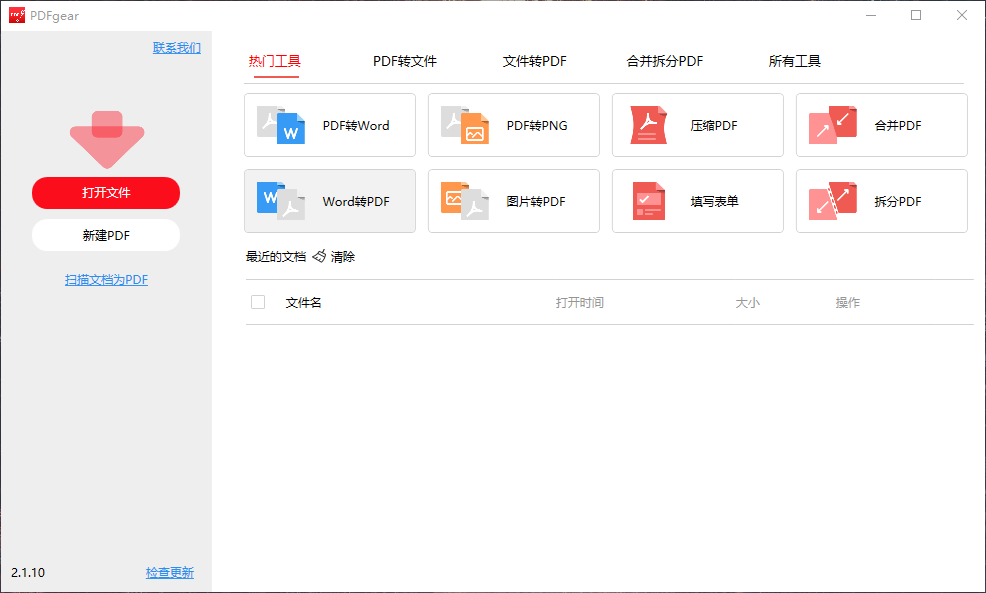Open the 合并PDF merge tool
The width and height of the screenshot is (986, 593).
[x=881, y=125]
